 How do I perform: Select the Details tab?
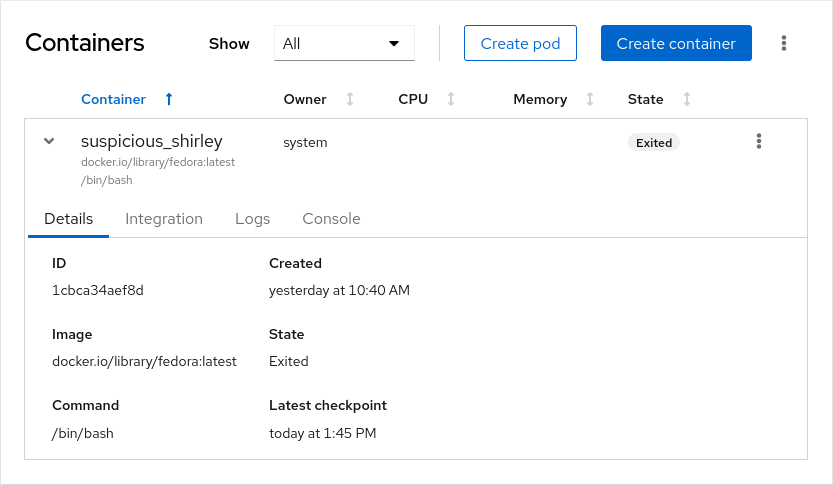(x=69, y=219)
